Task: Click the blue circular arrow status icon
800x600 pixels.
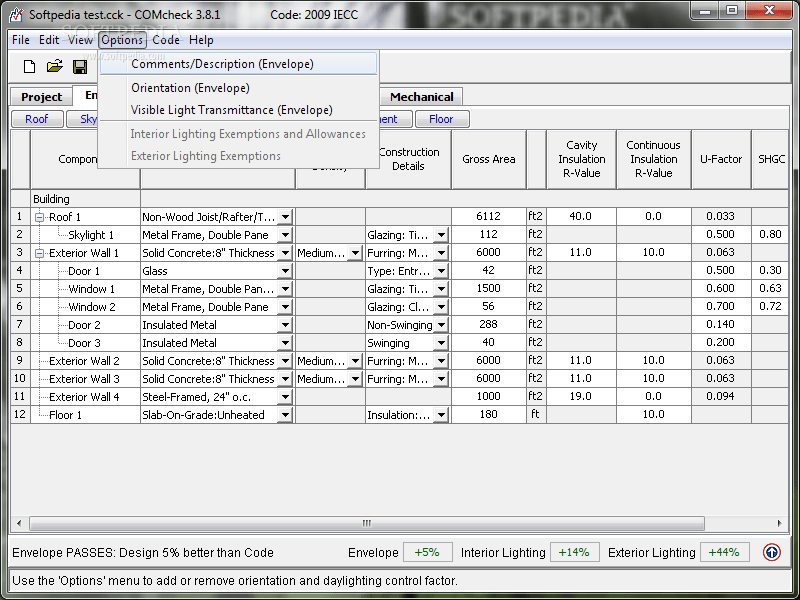Action: coord(771,552)
